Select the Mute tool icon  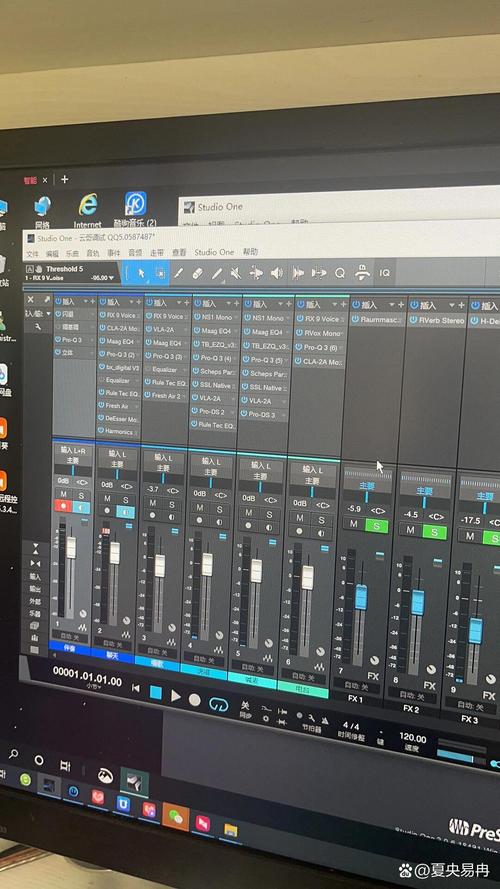pyautogui.click(x=236, y=274)
